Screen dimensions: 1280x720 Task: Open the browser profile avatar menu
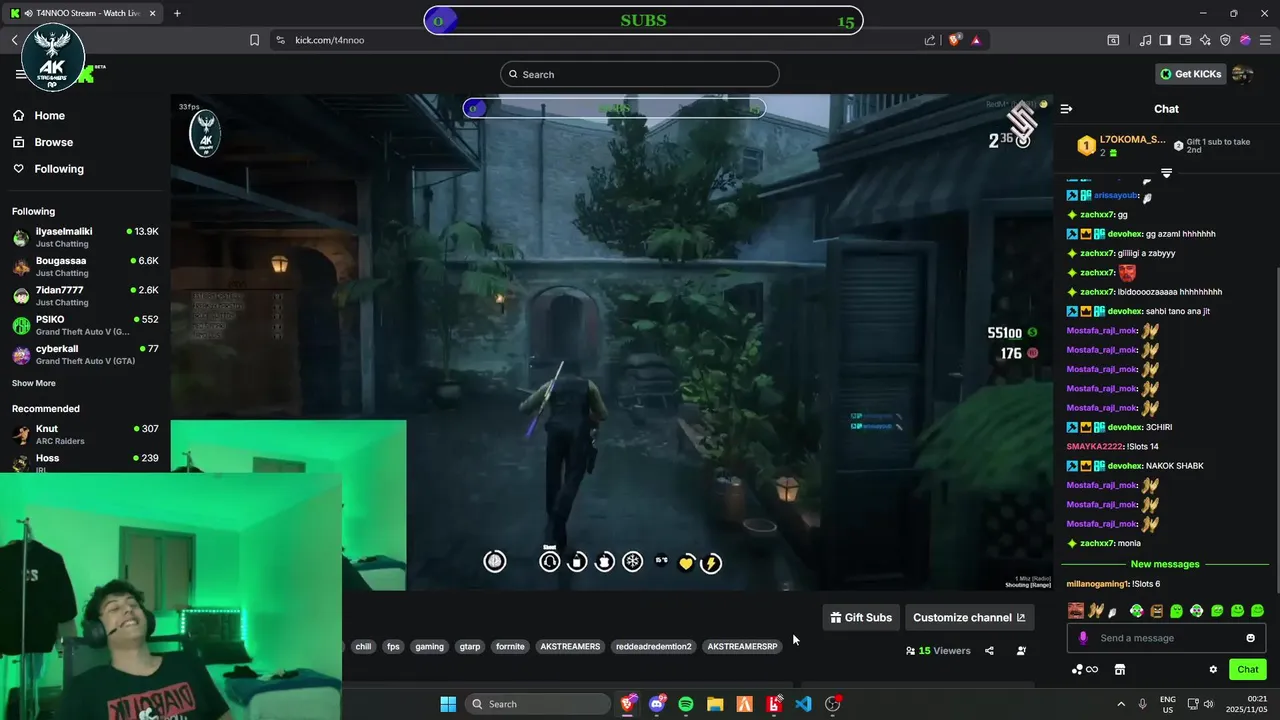pyautogui.click(x=1245, y=40)
